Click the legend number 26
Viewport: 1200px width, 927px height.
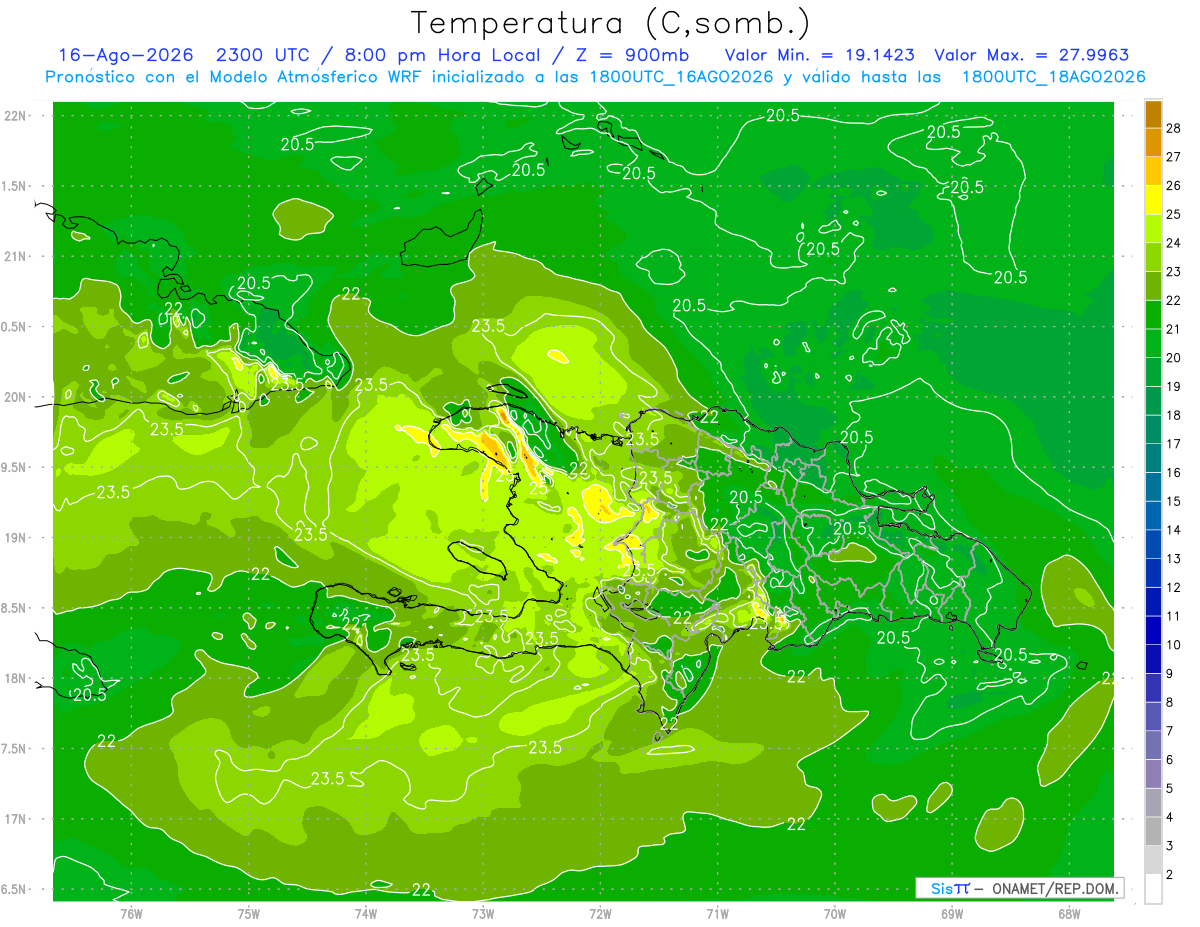point(1174,186)
